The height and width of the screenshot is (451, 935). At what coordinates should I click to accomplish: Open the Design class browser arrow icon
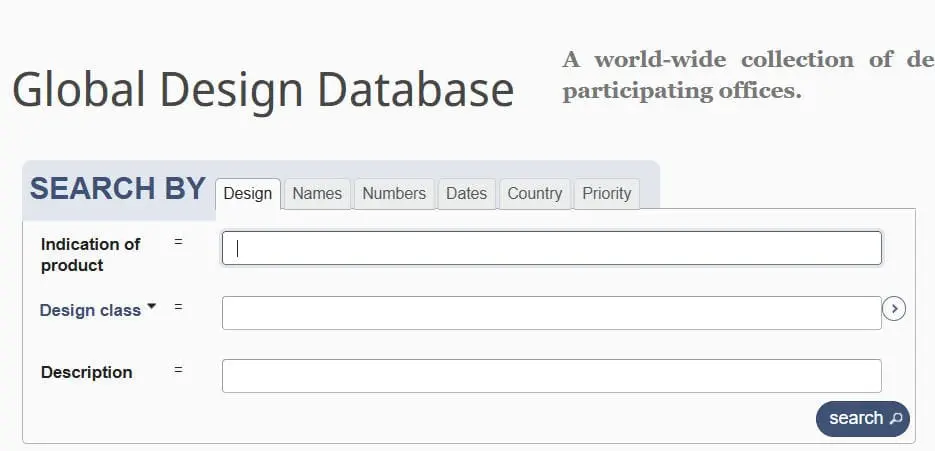pos(894,309)
